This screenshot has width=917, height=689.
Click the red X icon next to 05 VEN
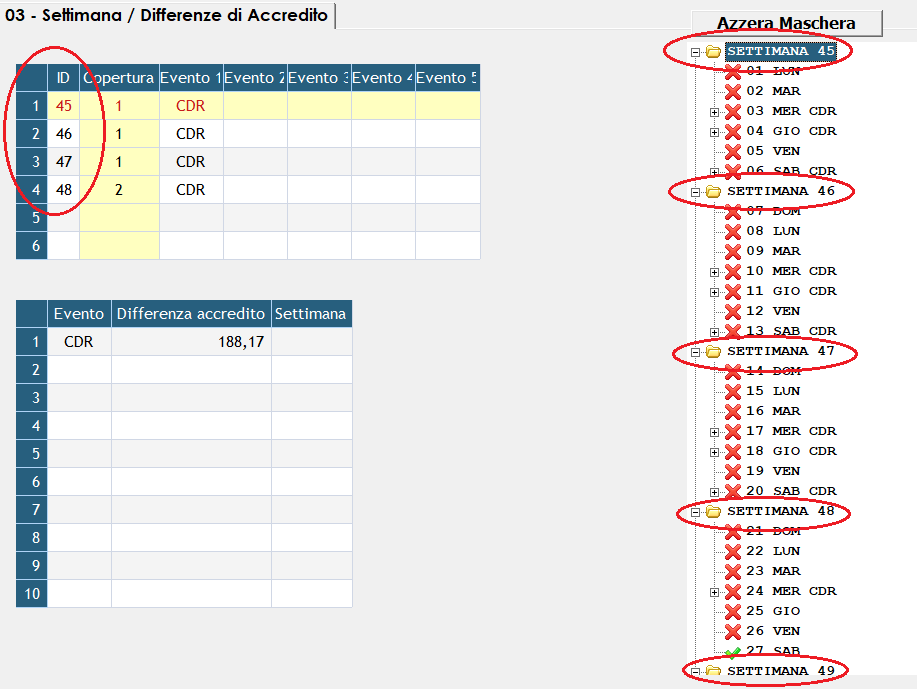[732, 151]
